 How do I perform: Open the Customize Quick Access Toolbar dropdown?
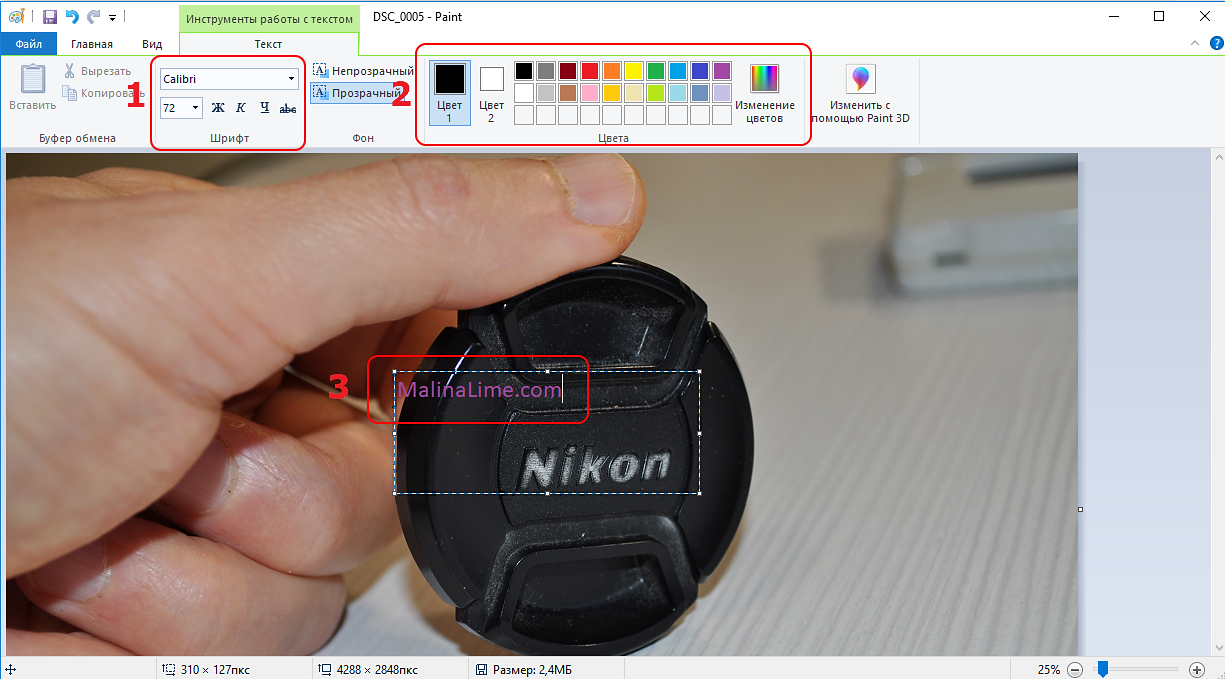pyautogui.click(x=112, y=18)
